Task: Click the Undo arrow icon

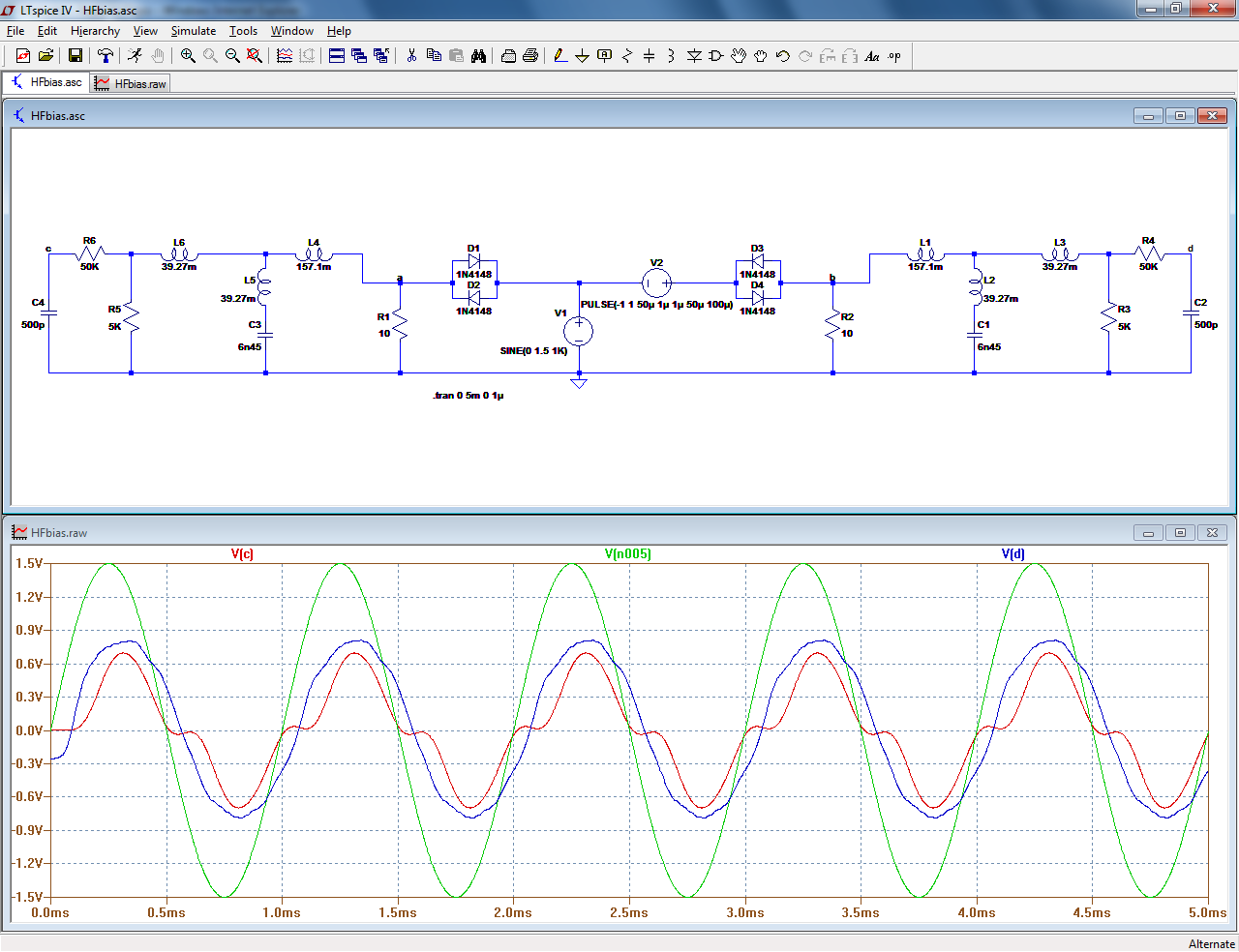Action: [783, 56]
